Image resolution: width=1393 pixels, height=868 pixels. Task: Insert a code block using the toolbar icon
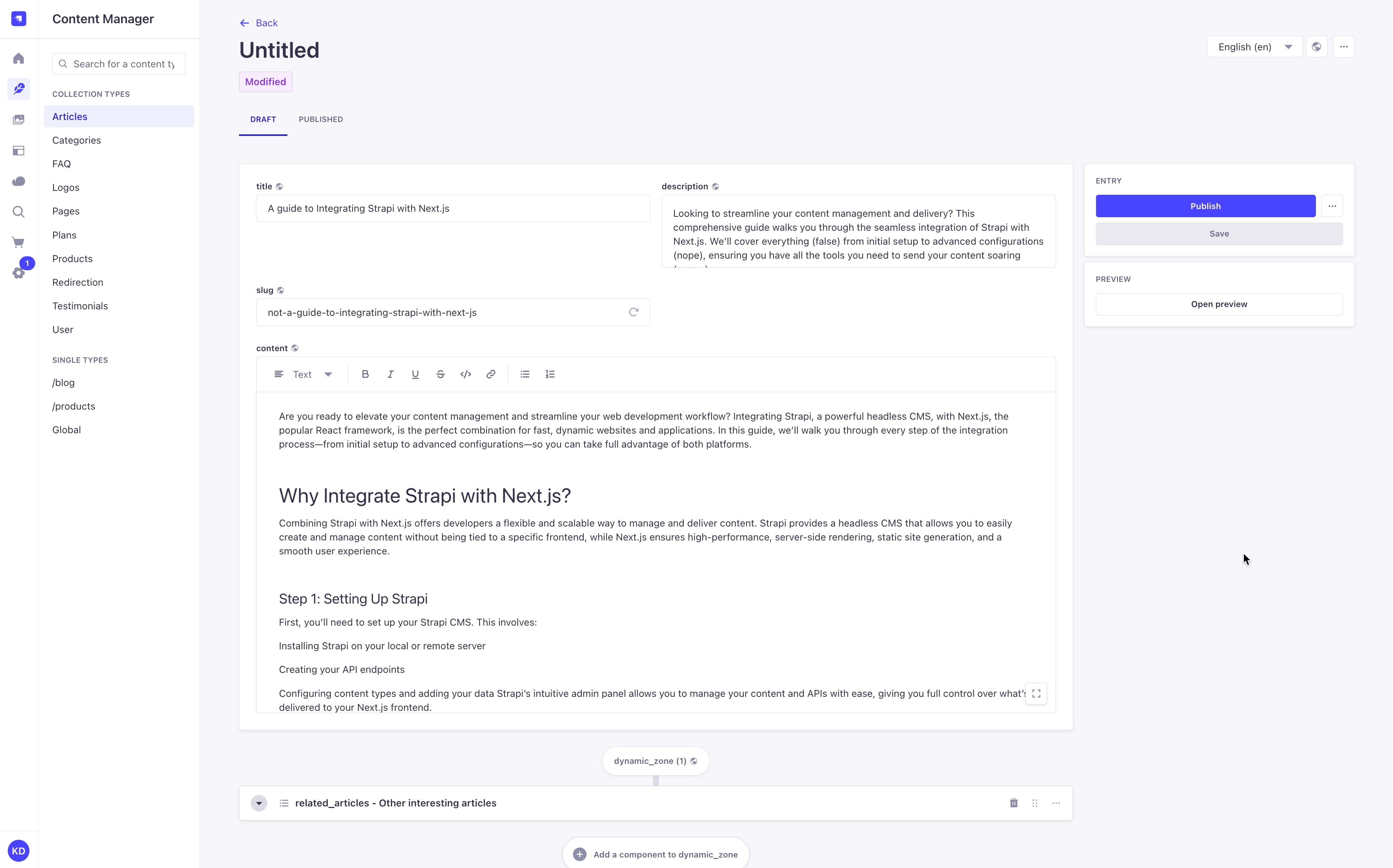[x=465, y=374]
